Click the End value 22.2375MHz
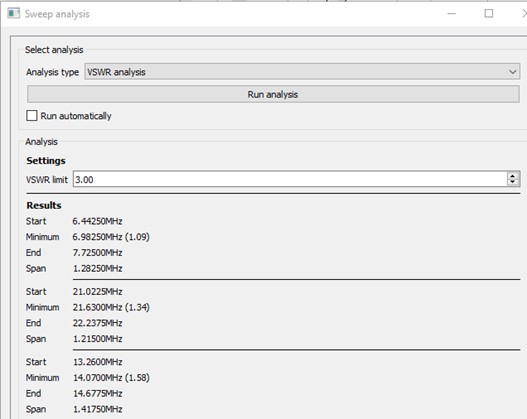The width and height of the screenshot is (527, 419). click(x=97, y=323)
